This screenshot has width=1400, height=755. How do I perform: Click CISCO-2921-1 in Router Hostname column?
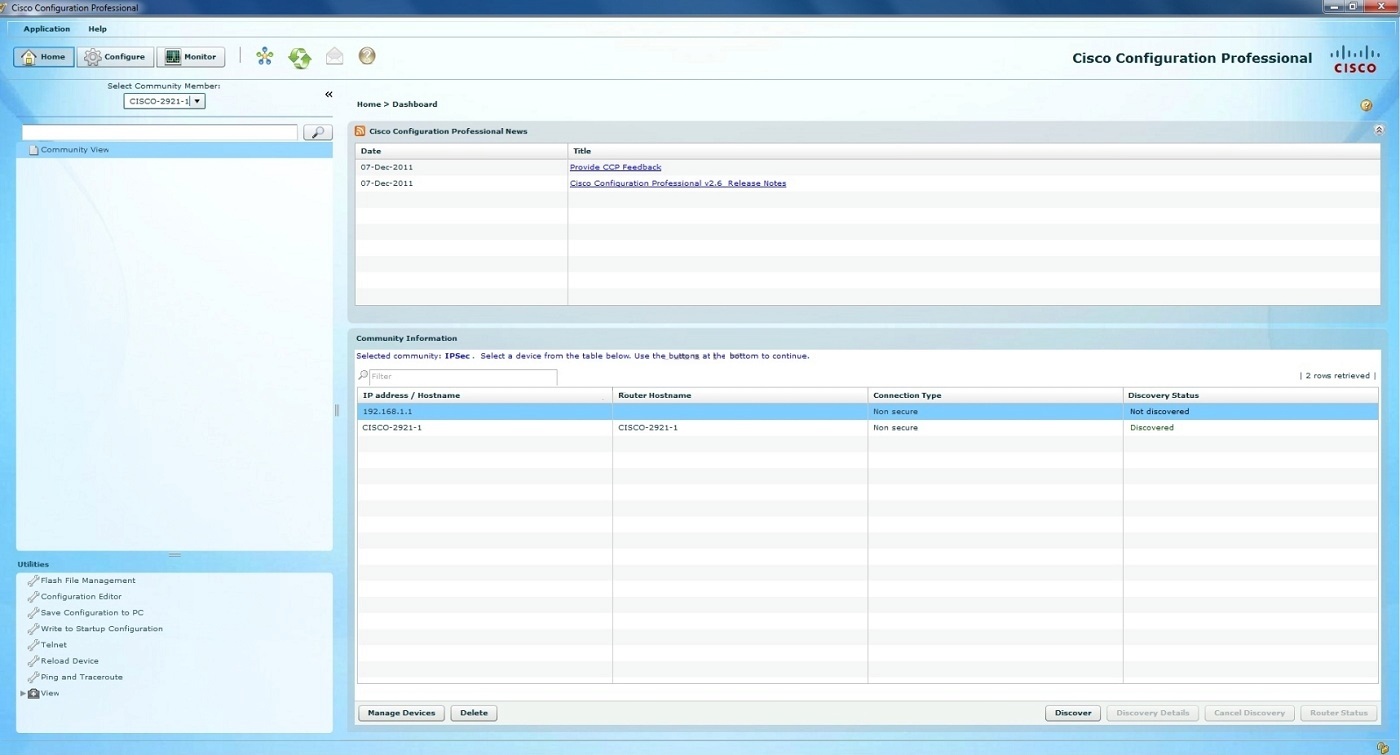pos(648,428)
